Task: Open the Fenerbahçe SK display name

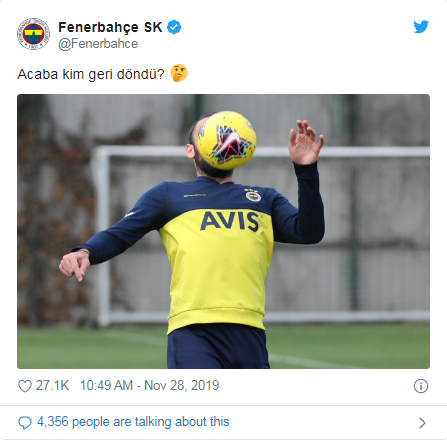Action: coord(110,27)
